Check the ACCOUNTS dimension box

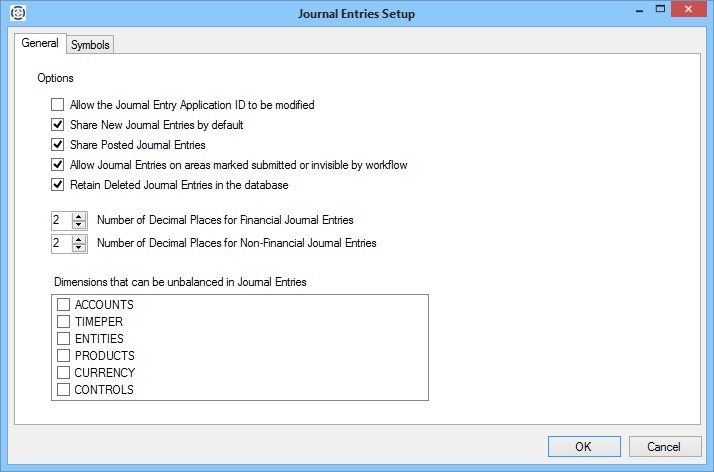(x=64, y=305)
